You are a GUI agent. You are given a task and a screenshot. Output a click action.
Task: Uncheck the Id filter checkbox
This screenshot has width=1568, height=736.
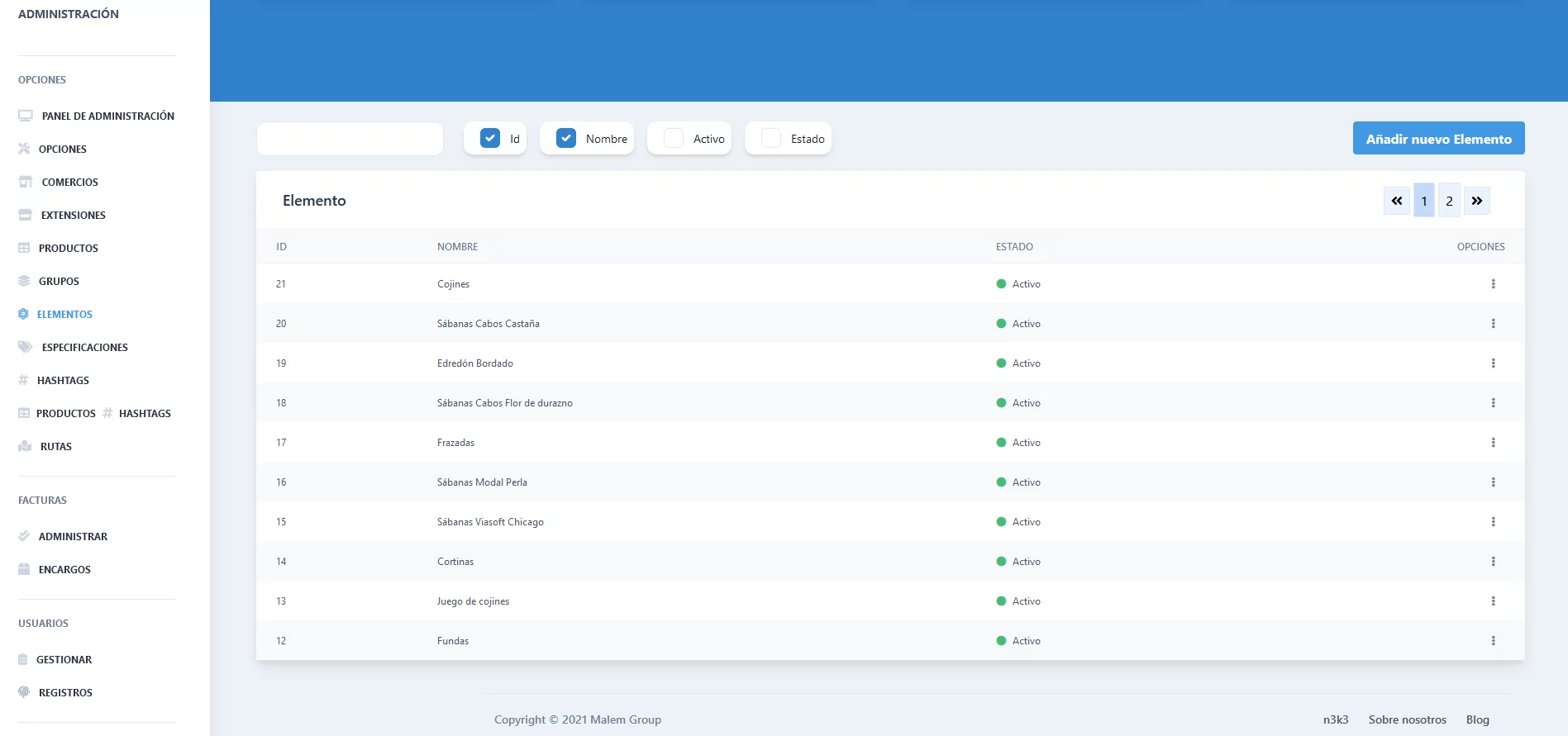(x=490, y=138)
